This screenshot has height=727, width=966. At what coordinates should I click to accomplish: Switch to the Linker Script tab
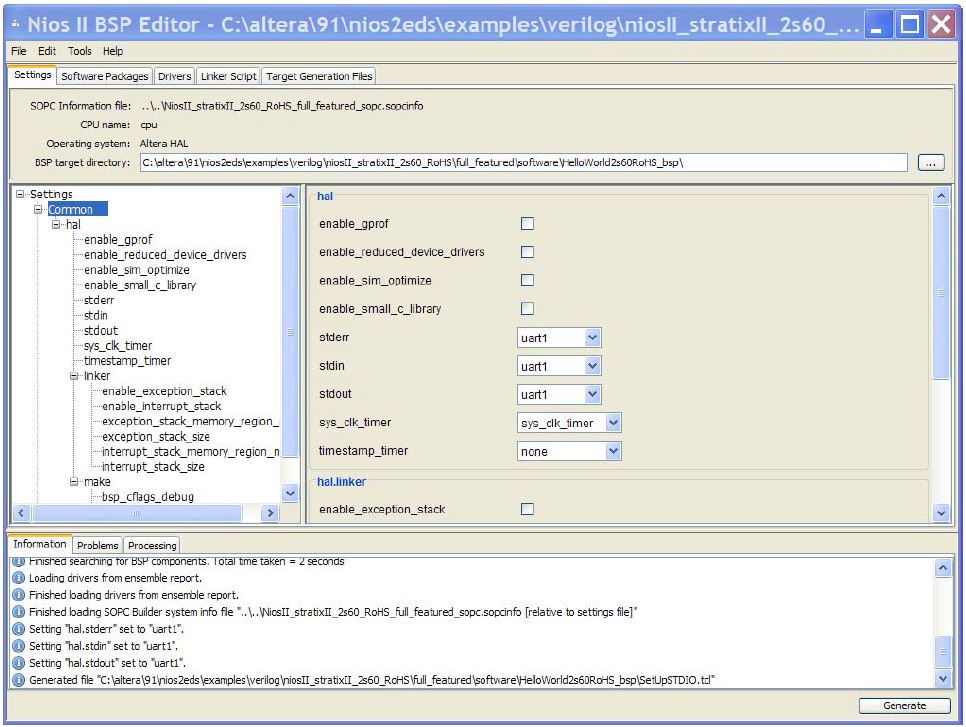pos(229,76)
